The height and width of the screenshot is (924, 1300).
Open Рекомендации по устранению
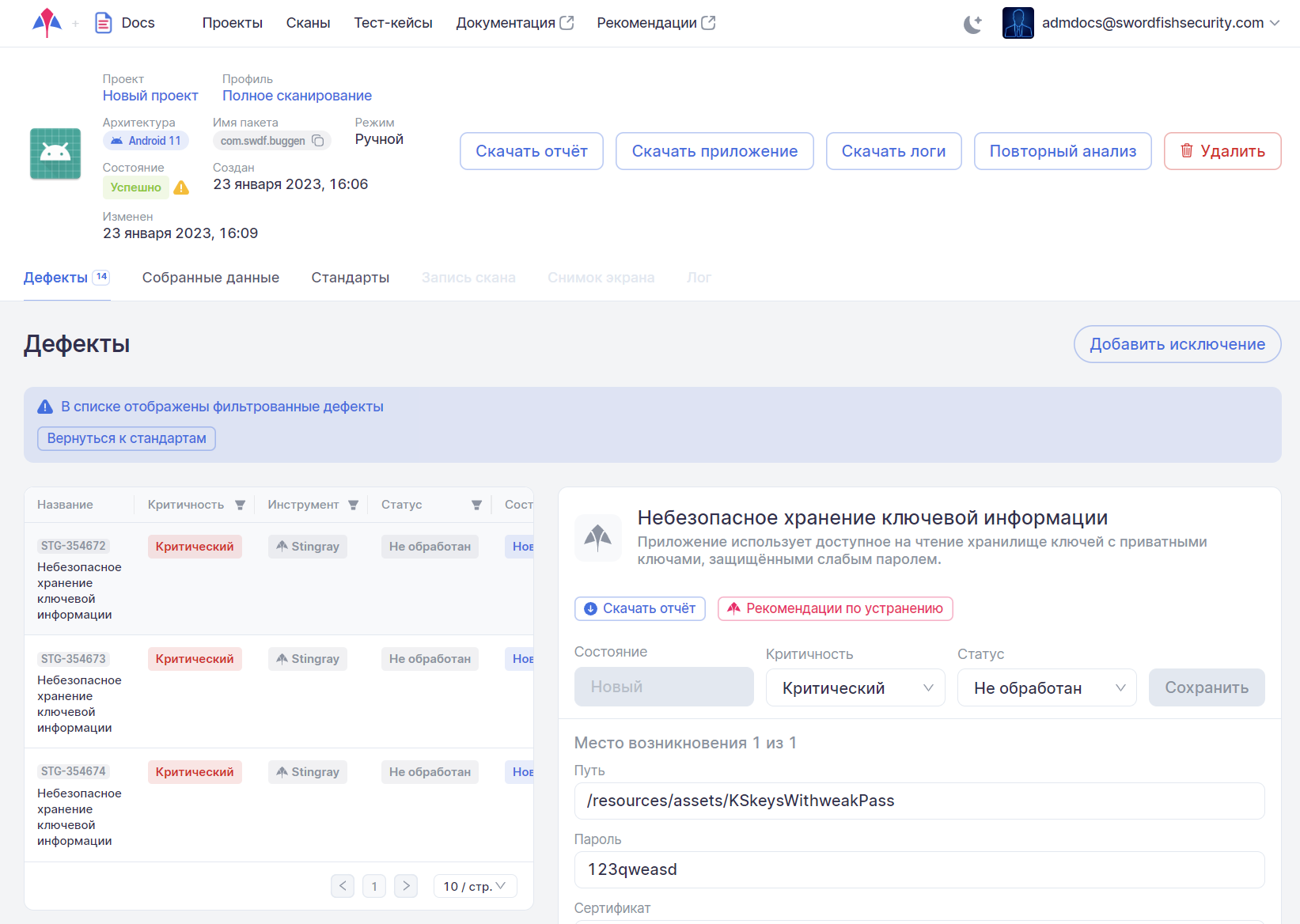click(x=836, y=608)
